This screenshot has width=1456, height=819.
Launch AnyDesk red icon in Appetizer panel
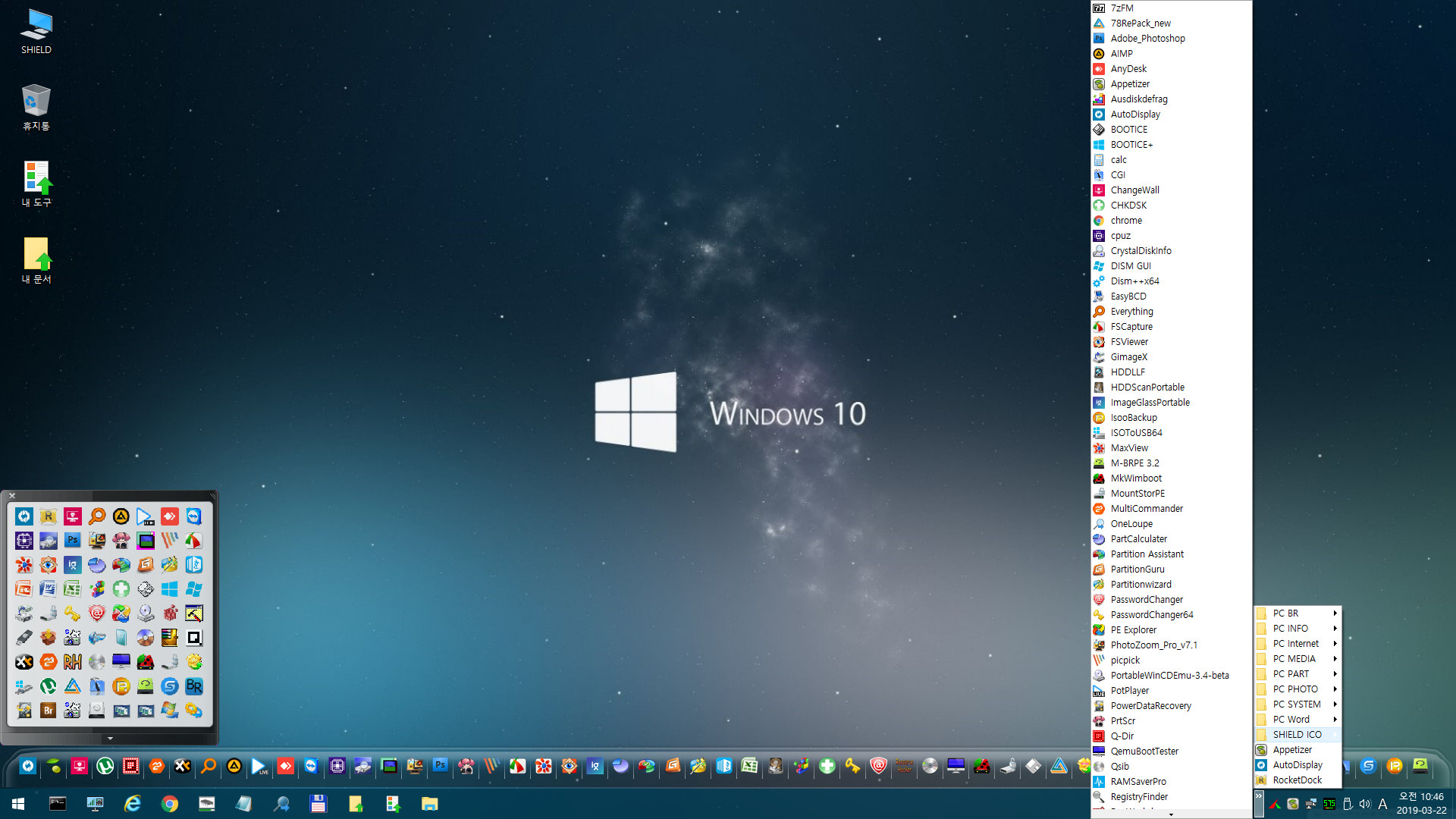coord(170,516)
